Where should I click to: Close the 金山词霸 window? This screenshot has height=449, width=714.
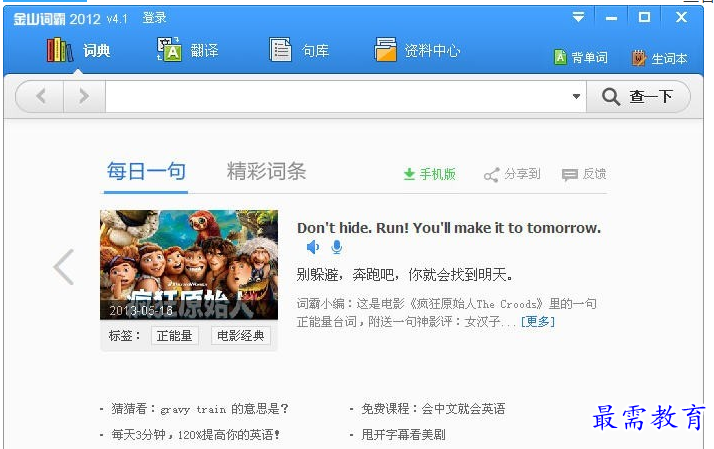coord(681,17)
